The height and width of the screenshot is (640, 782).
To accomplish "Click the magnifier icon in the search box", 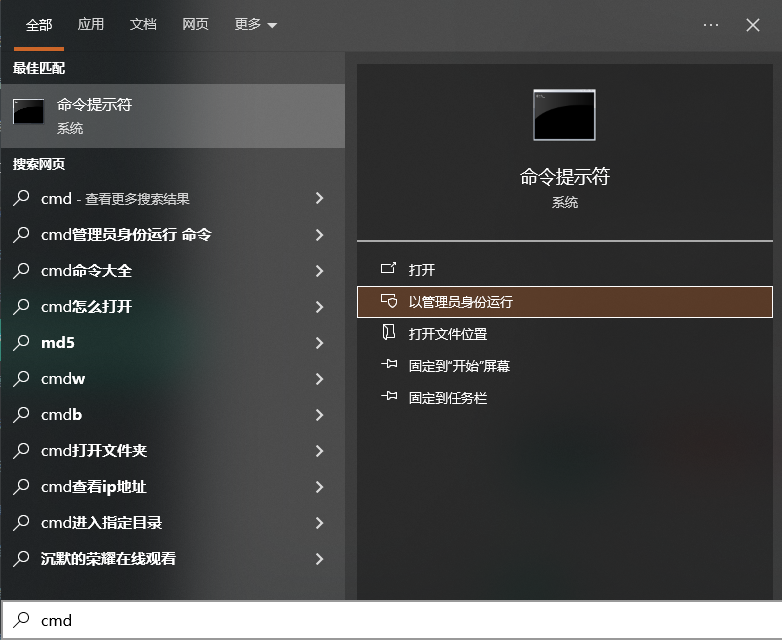I will click(21, 620).
